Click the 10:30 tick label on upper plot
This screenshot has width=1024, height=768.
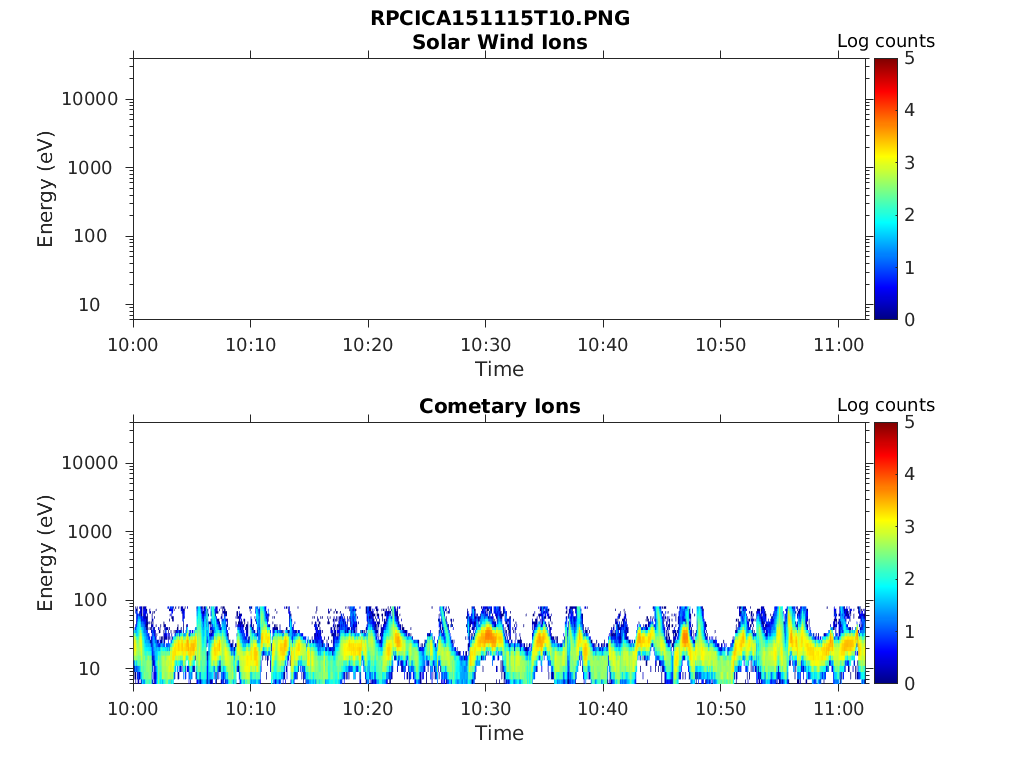click(x=485, y=344)
